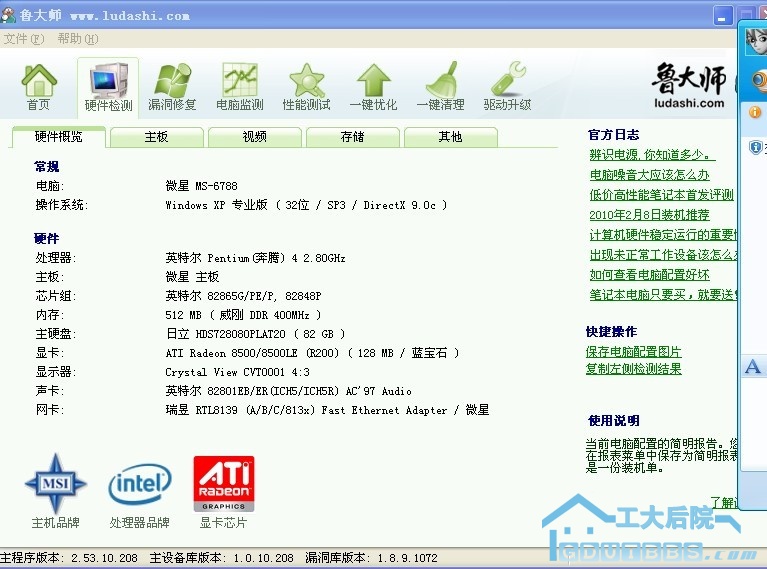Open link 出现未正常工作设备该怎么
767x569 pixels.
[x=663, y=255]
